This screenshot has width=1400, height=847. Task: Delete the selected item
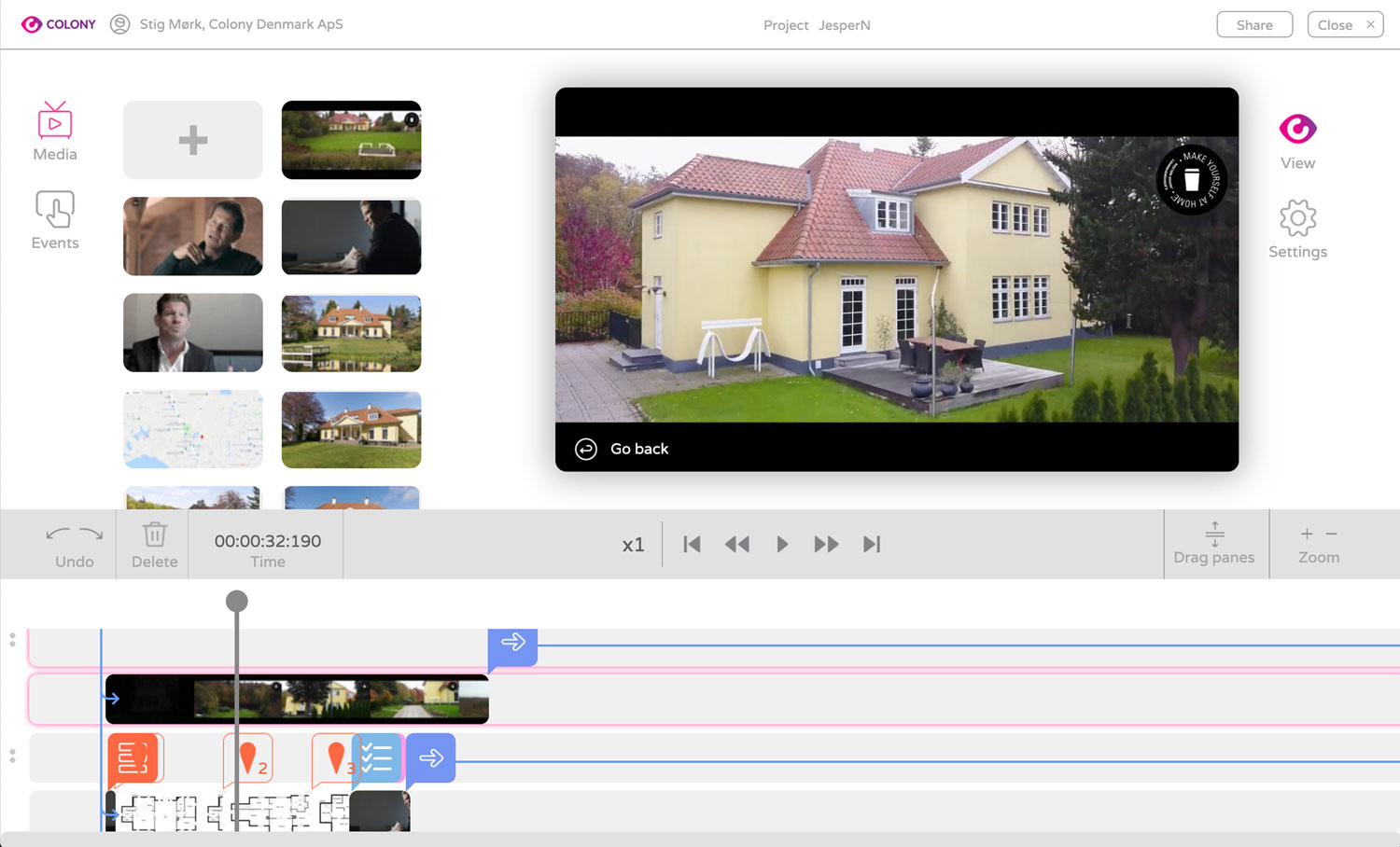click(154, 545)
